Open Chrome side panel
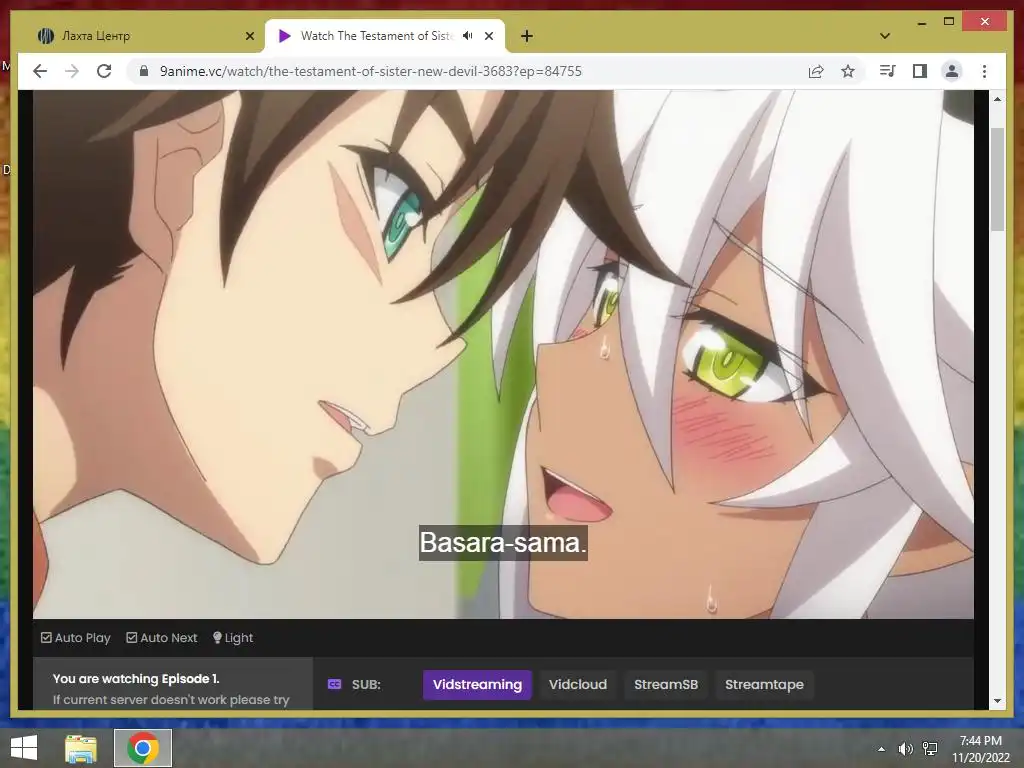Screen dimensions: 1024x768 click(920, 71)
